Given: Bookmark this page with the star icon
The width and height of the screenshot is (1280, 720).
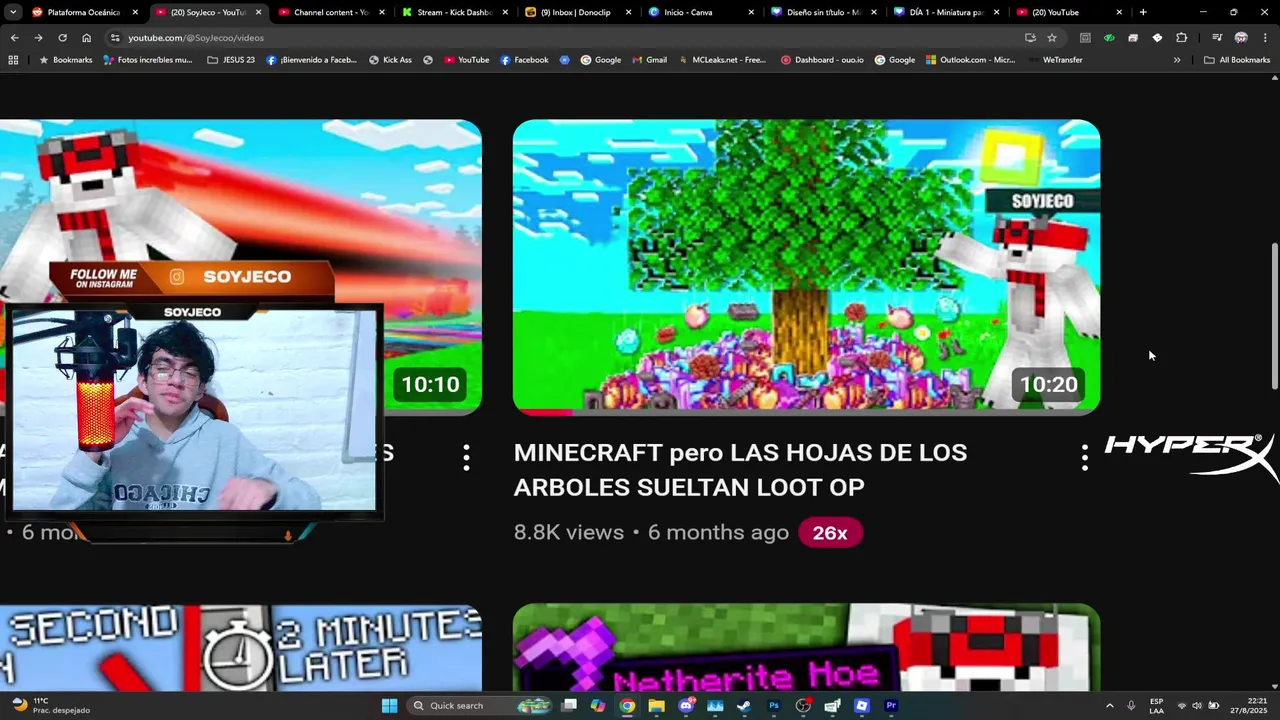Looking at the screenshot, I should point(1052,37).
